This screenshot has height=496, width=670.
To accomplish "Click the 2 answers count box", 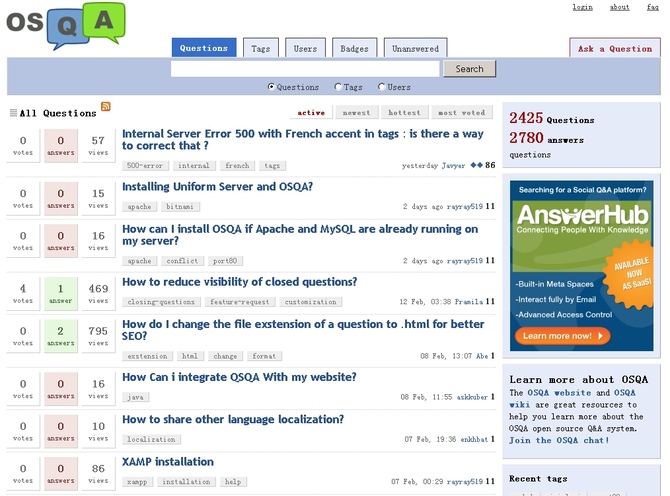I will coord(61,336).
